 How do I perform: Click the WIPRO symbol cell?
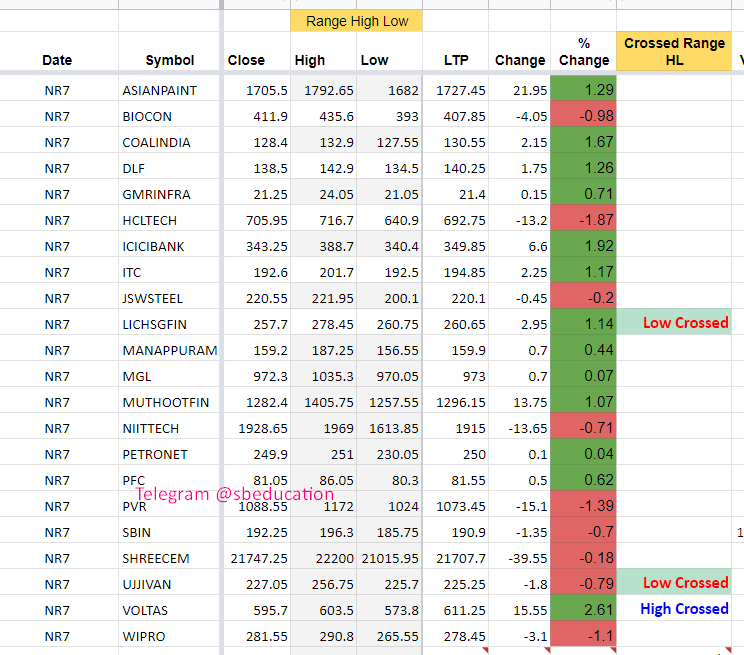point(169,636)
